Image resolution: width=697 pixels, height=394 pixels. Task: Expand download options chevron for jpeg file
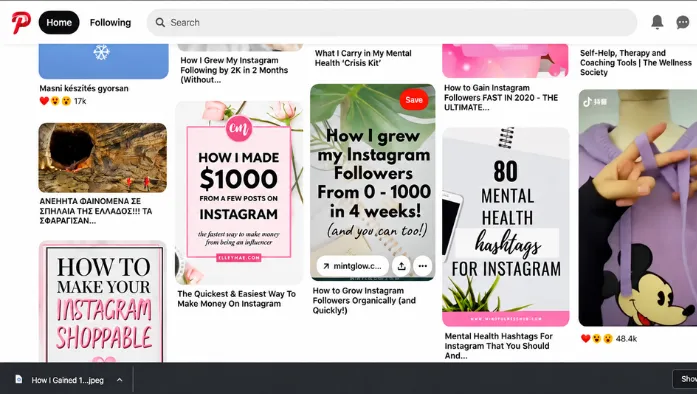[x=119, y=380]
